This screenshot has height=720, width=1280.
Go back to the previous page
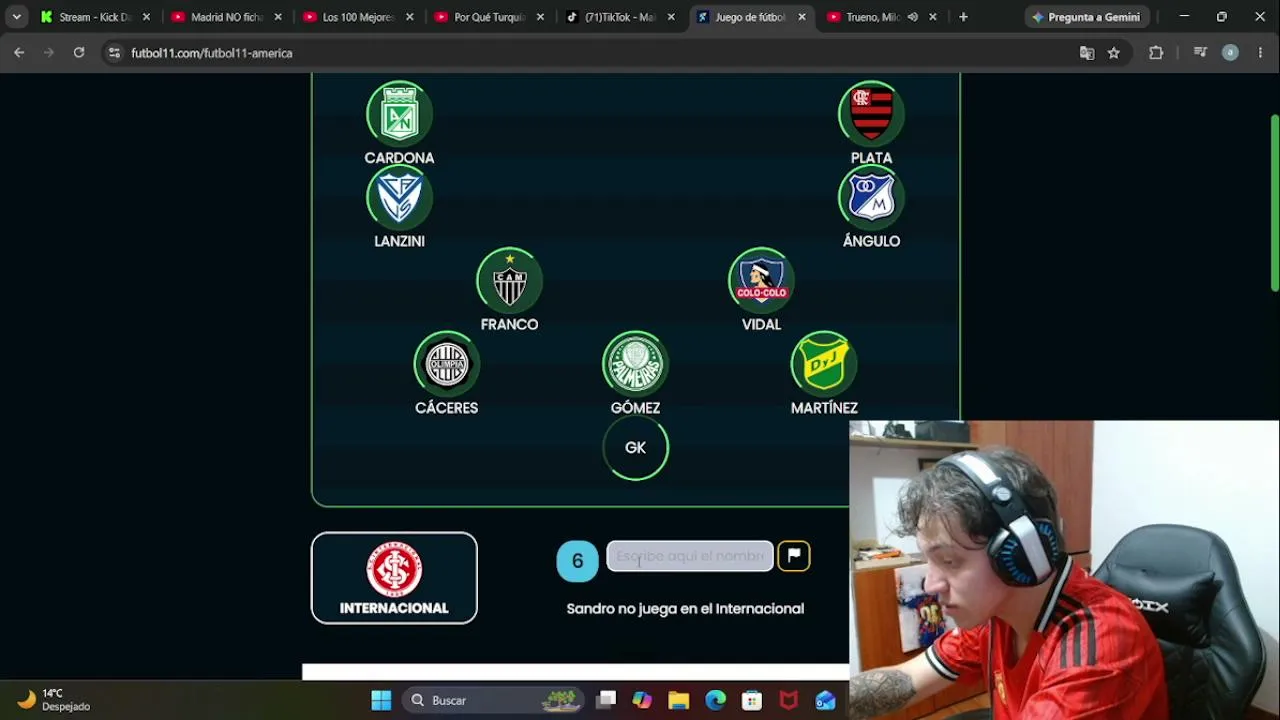coord(19,53)
